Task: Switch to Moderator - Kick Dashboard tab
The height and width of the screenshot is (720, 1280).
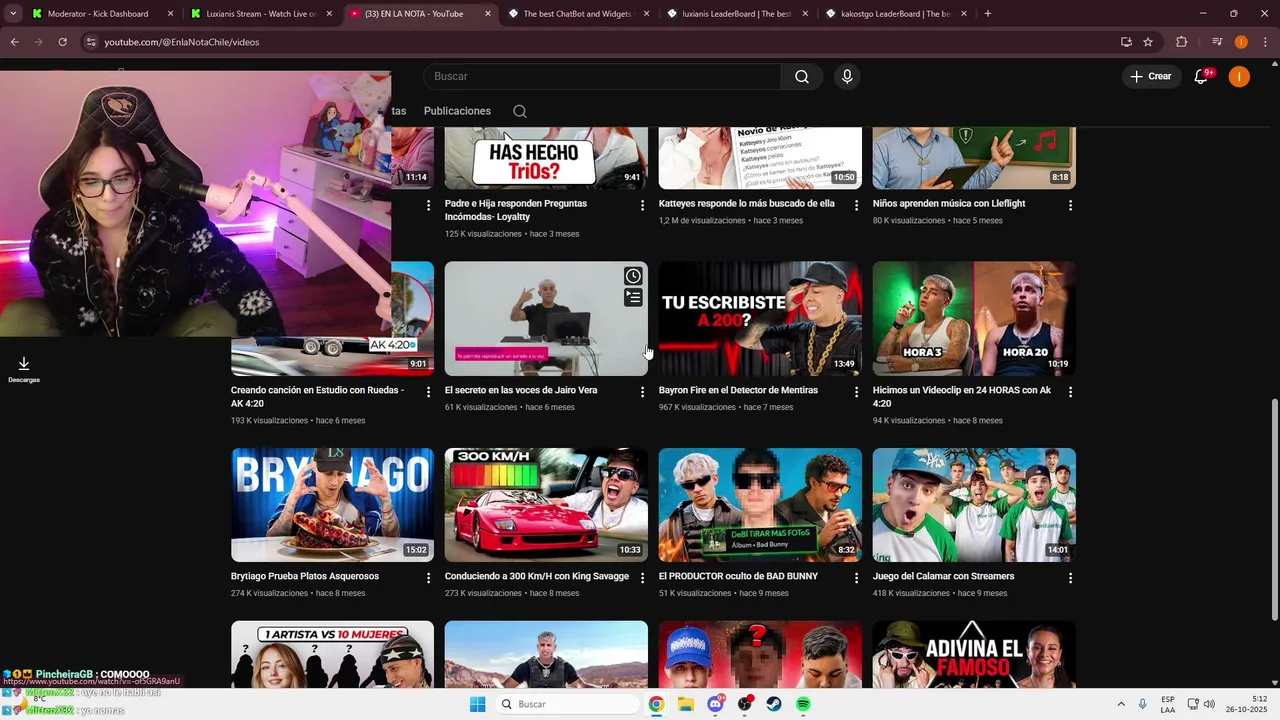Action: tap(102, 14)
